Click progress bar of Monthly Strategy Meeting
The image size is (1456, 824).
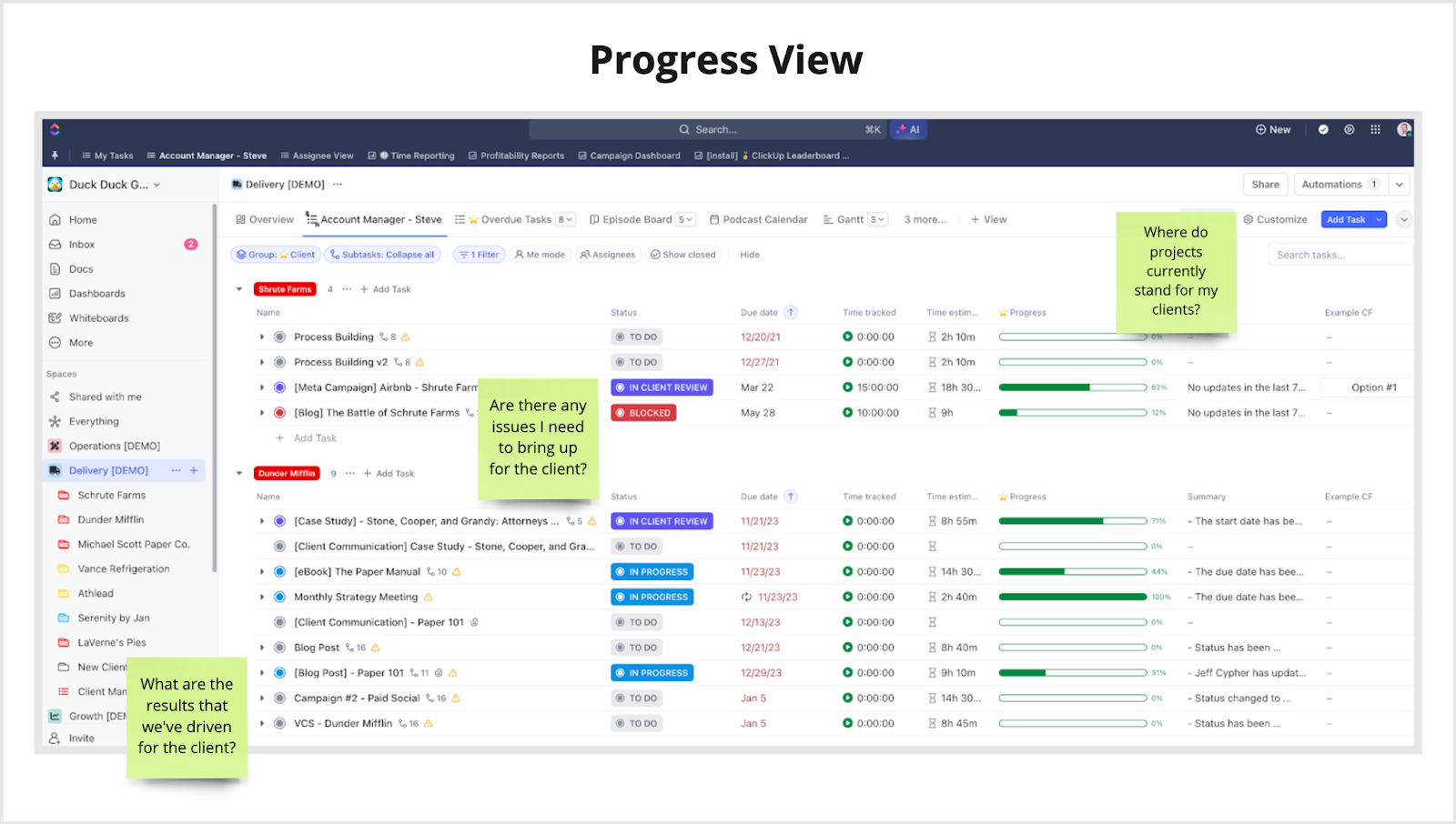(x=1073, y=598)
